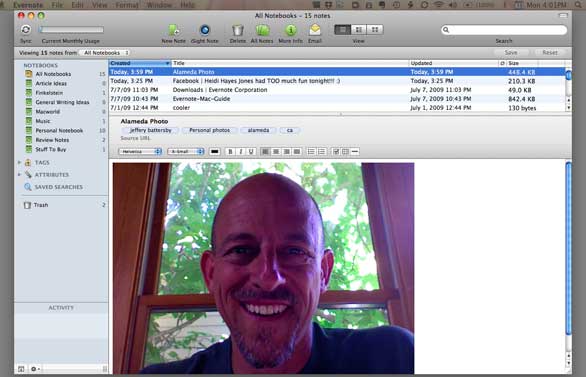Insert a checkbox into the note

pos(336,151)
